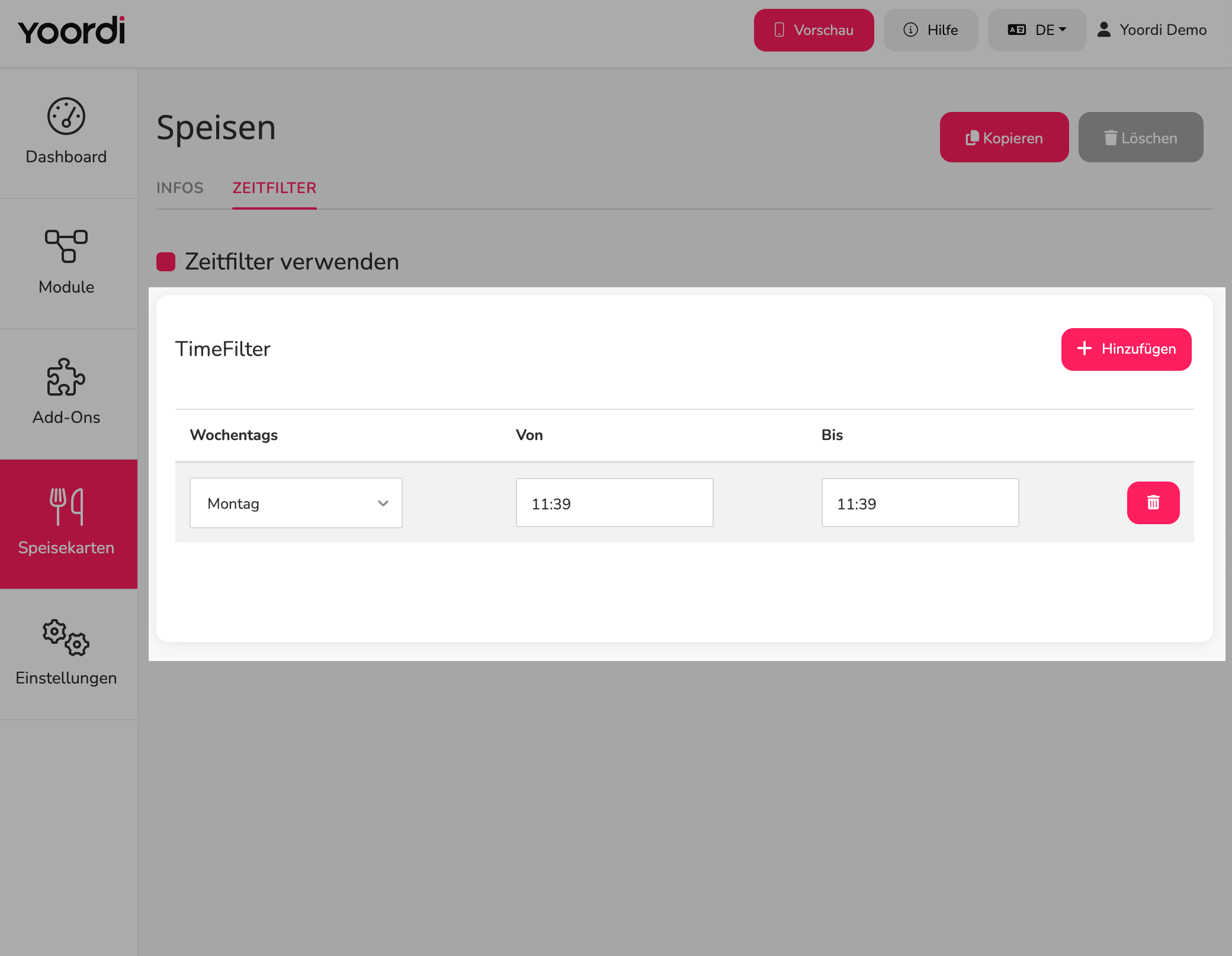Click the Von time input field
The image size is (1232, 956).
[x=615, y=503]
